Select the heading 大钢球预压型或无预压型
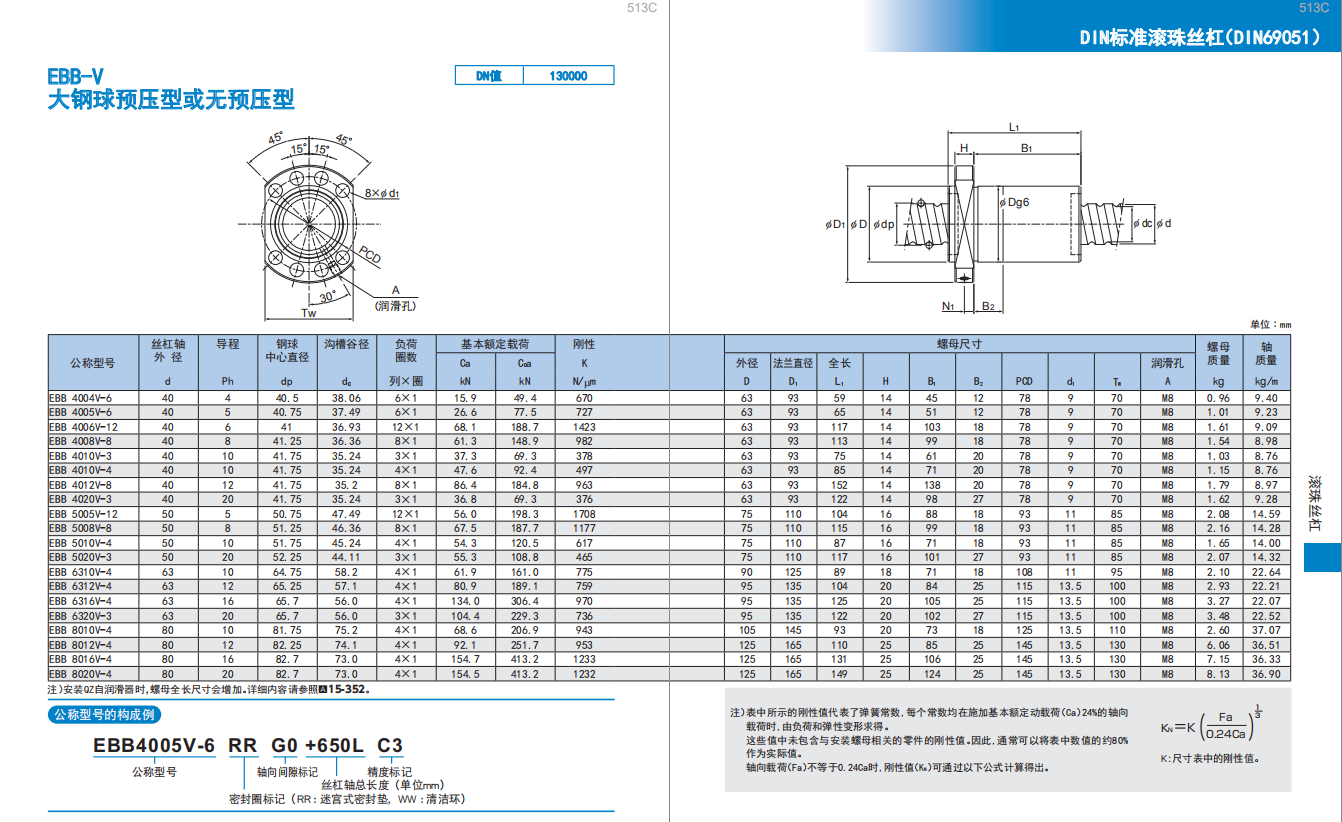The image size is (1342, 822). click(171, 100)
